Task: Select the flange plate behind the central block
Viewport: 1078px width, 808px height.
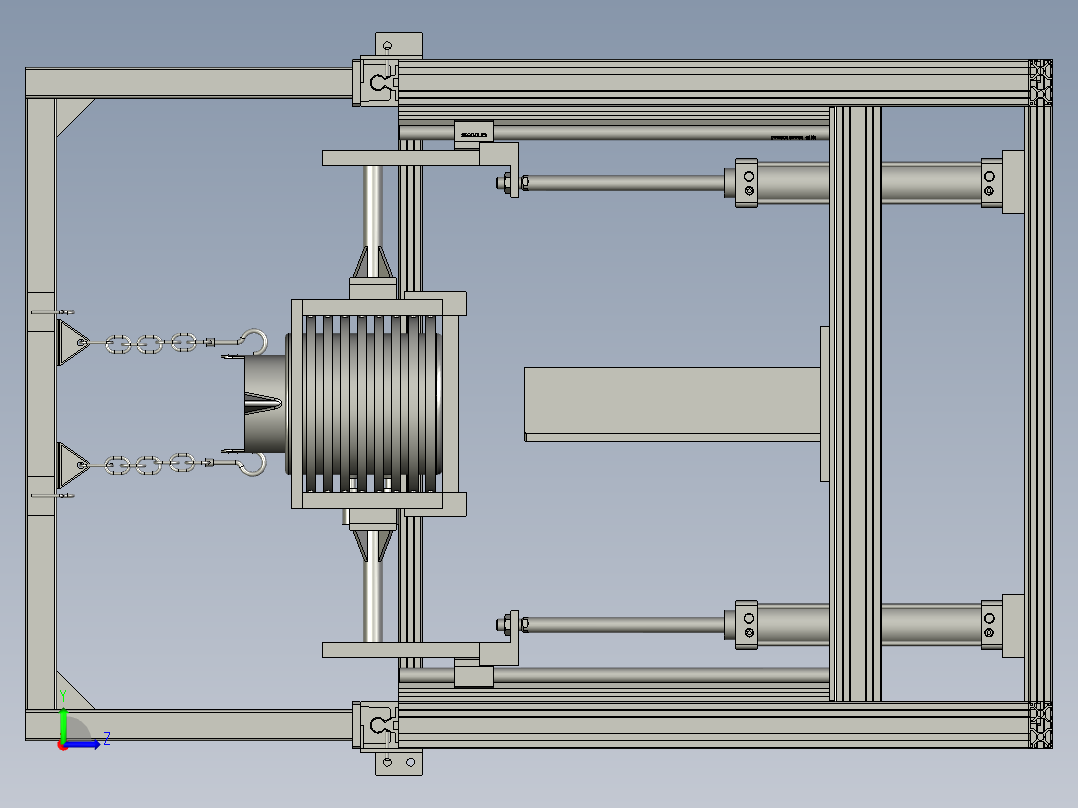Action: [x=825, y=404]
